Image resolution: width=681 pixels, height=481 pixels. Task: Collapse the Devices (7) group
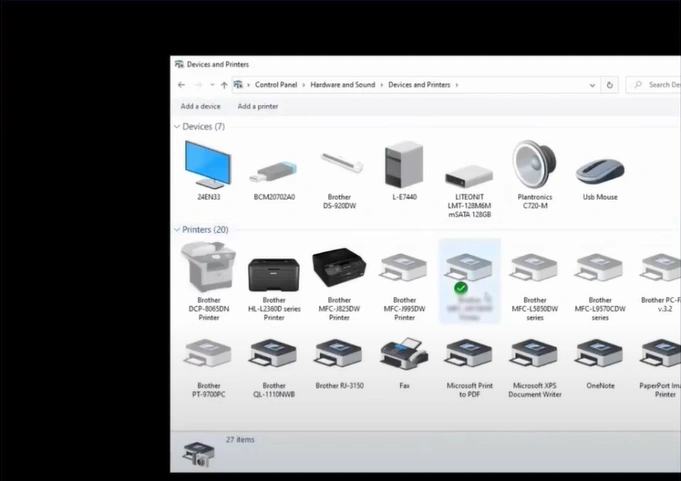click(x=177, y=127)
